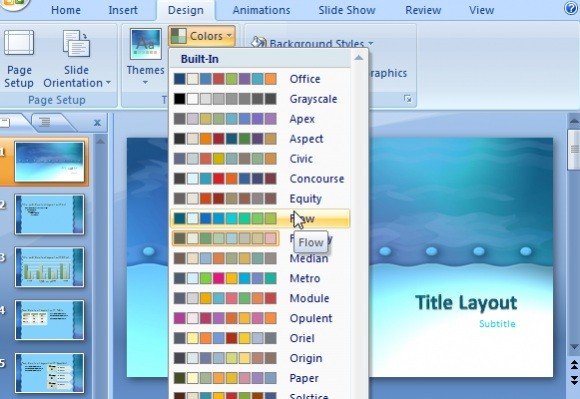Screen dimensions: 580x399
Task: Open the Page Setup dialog icon
Action: (19, 43)
